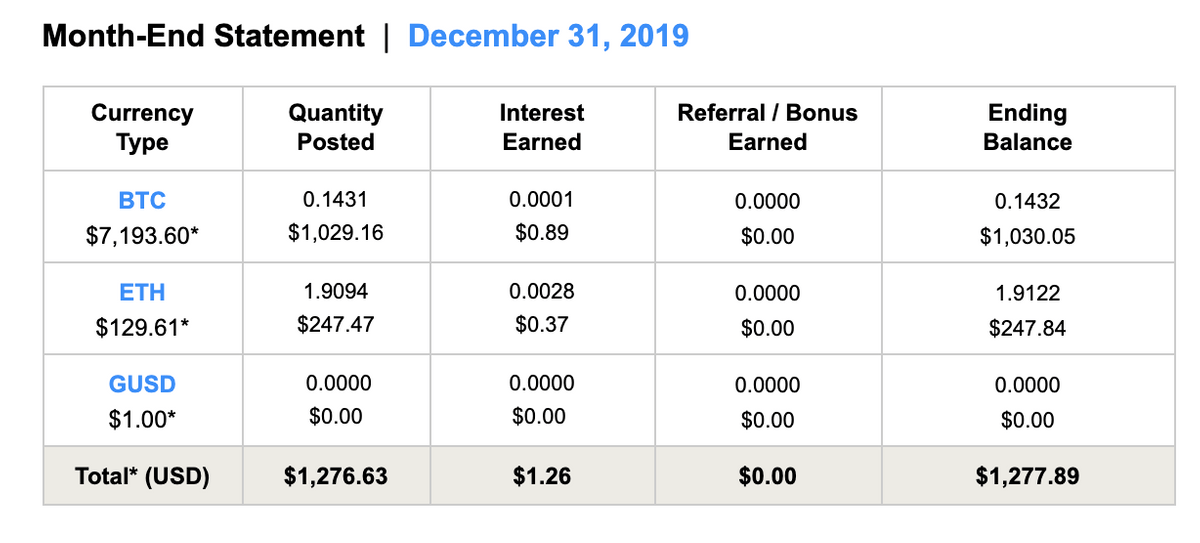Click the Referral / Bonus Earned header
Viewport: 1200px width, 543px height.
[x=767, y=128]
